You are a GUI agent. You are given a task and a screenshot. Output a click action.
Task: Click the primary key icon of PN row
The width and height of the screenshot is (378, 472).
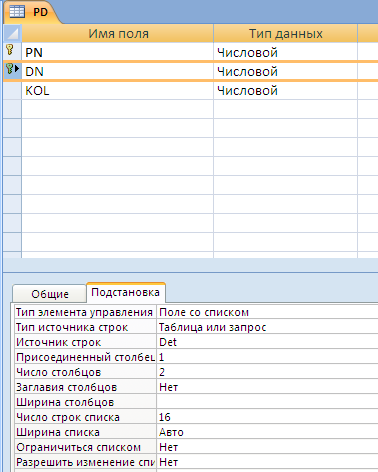pos(10,50)
